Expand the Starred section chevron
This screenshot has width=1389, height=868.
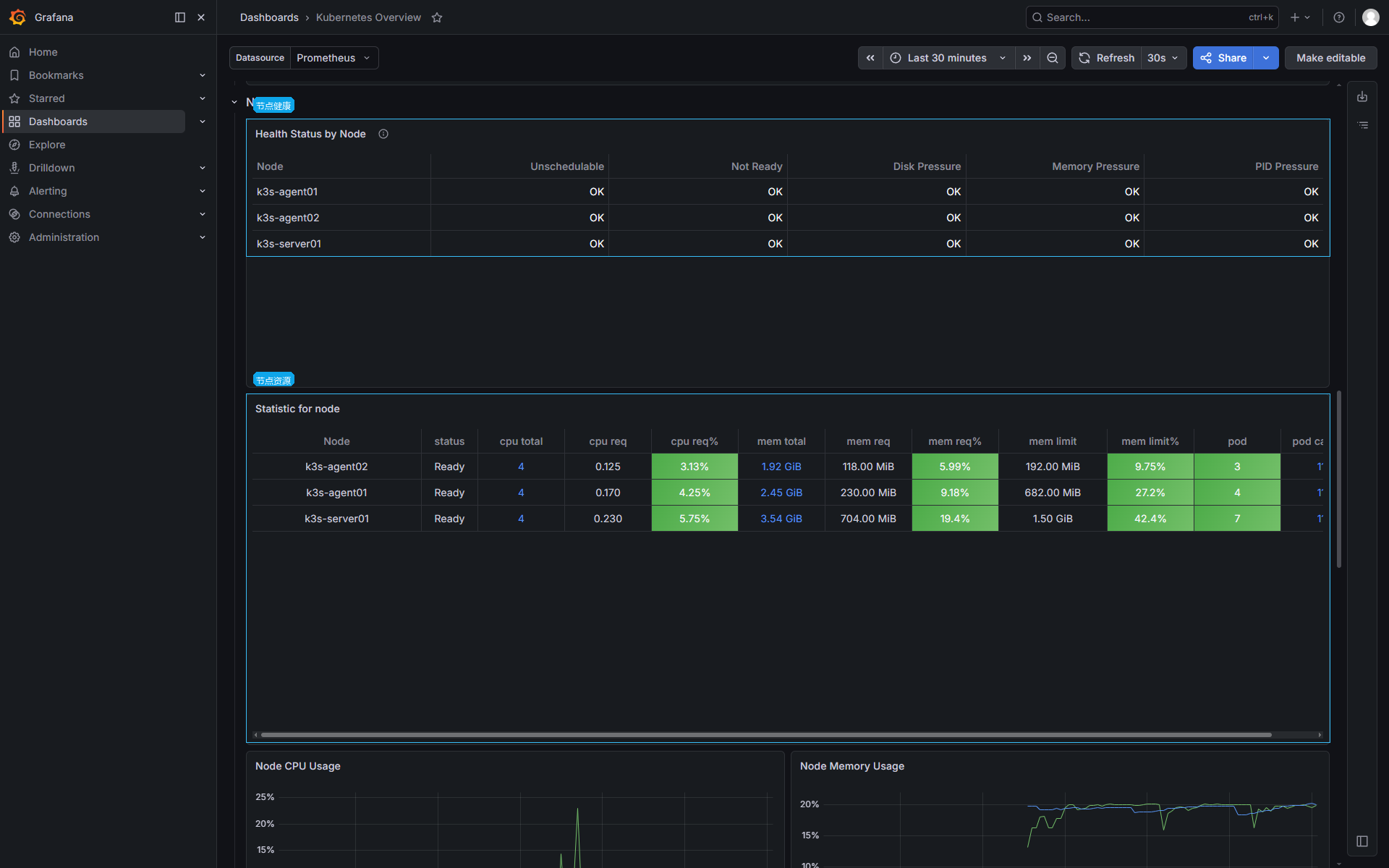203,98
